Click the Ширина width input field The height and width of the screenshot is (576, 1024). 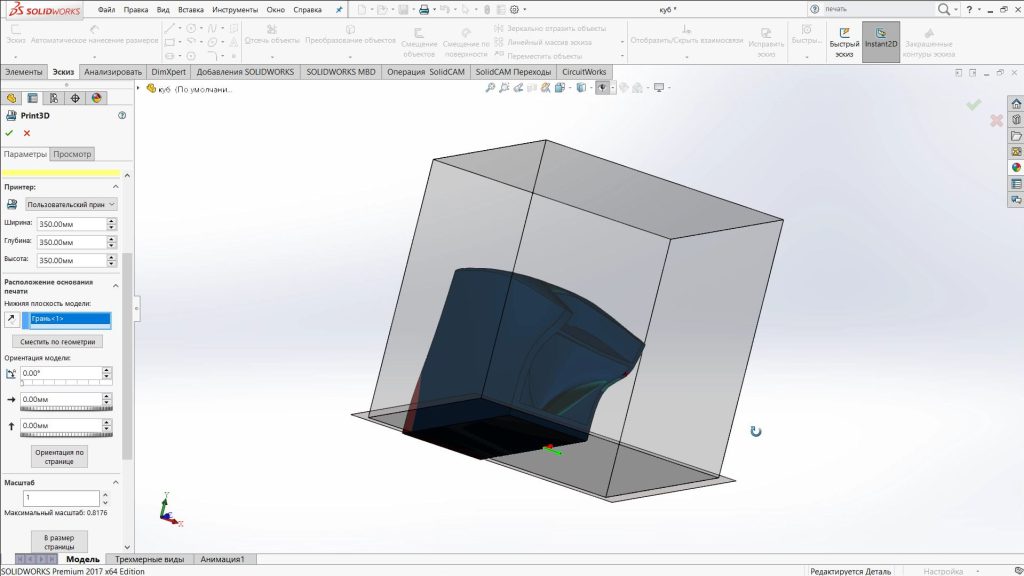point(71,224)
